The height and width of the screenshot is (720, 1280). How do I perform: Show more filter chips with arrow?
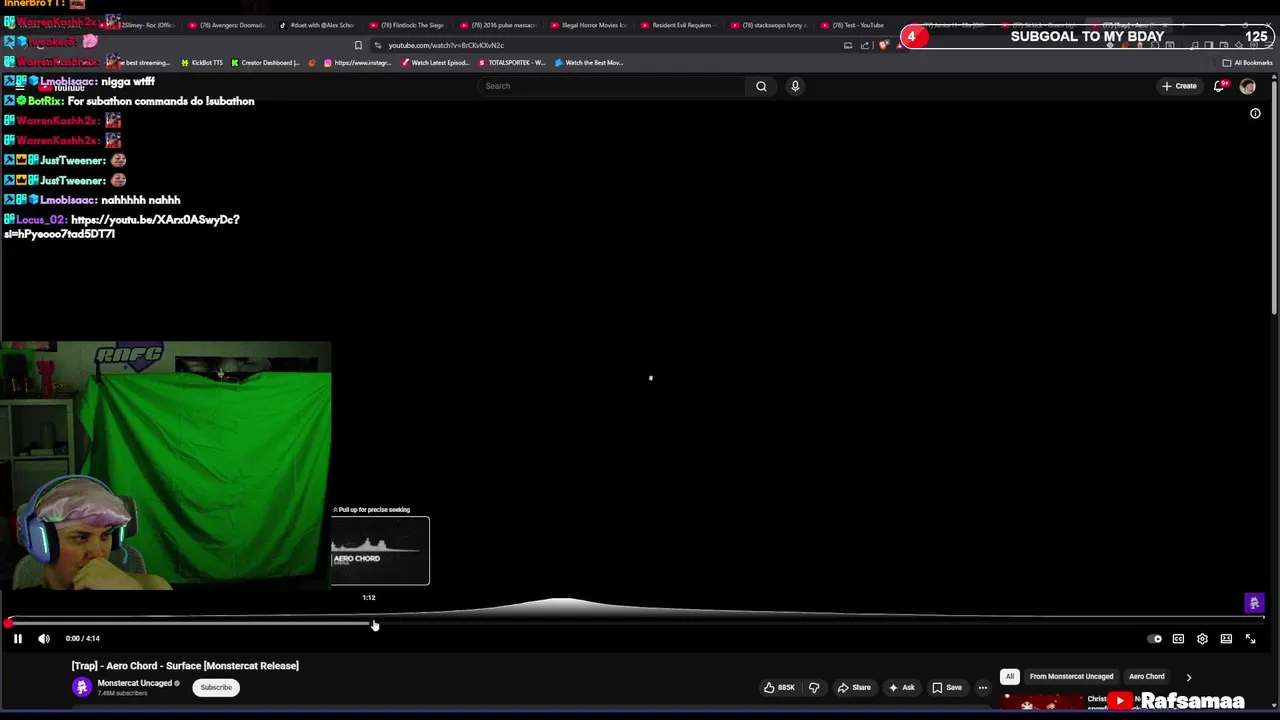pyautogui.click(x=1189, y=677)
